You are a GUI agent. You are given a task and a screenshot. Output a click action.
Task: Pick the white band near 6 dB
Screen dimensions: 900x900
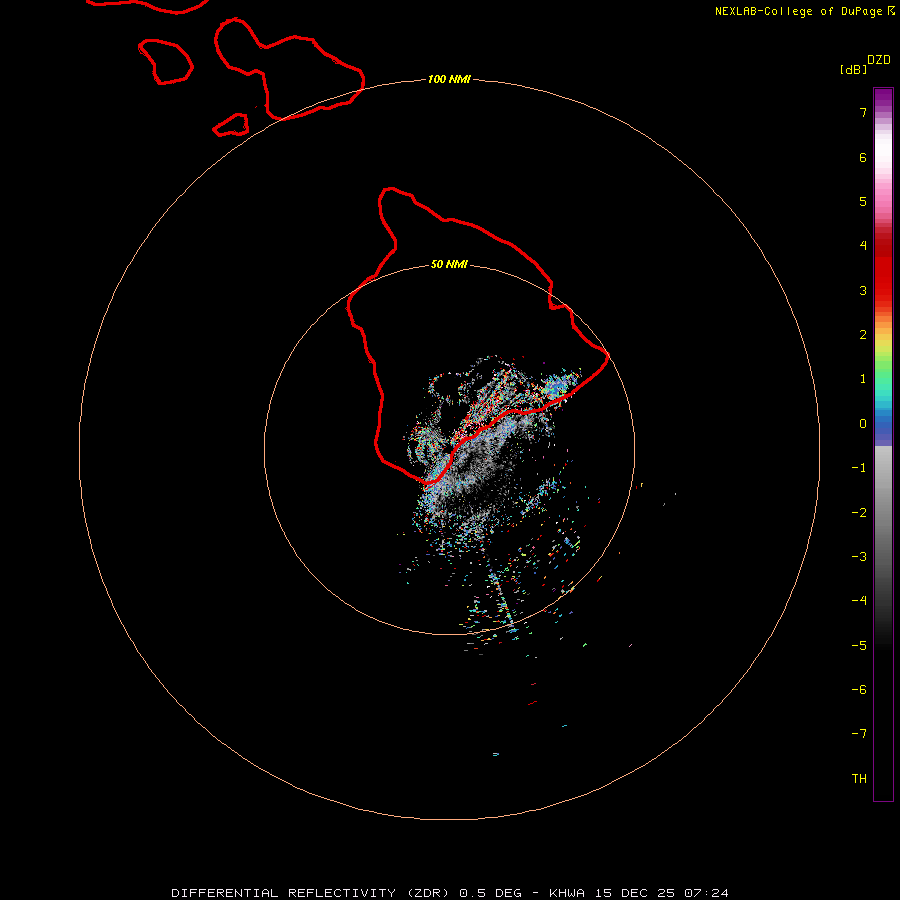(x=883, y=150)
